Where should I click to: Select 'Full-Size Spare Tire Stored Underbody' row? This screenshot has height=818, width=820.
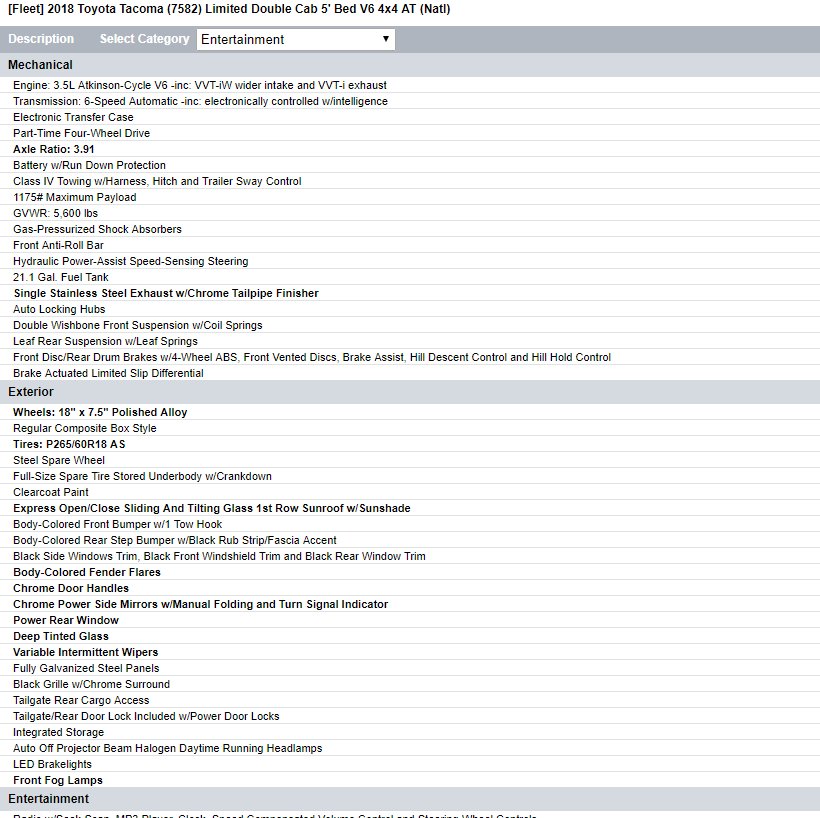[410, 476]
